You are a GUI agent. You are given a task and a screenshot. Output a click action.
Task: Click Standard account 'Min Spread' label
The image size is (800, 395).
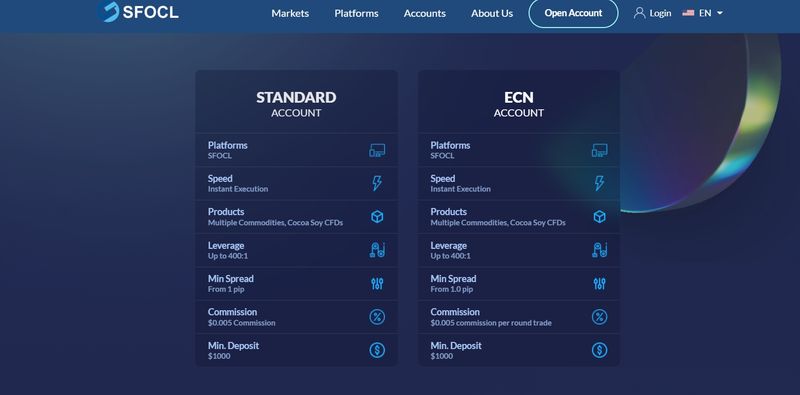coord(231,279)
